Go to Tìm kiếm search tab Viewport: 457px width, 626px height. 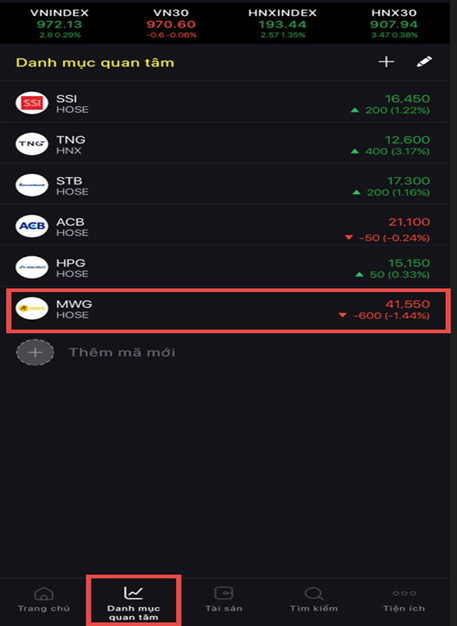[x=314, y=600]
